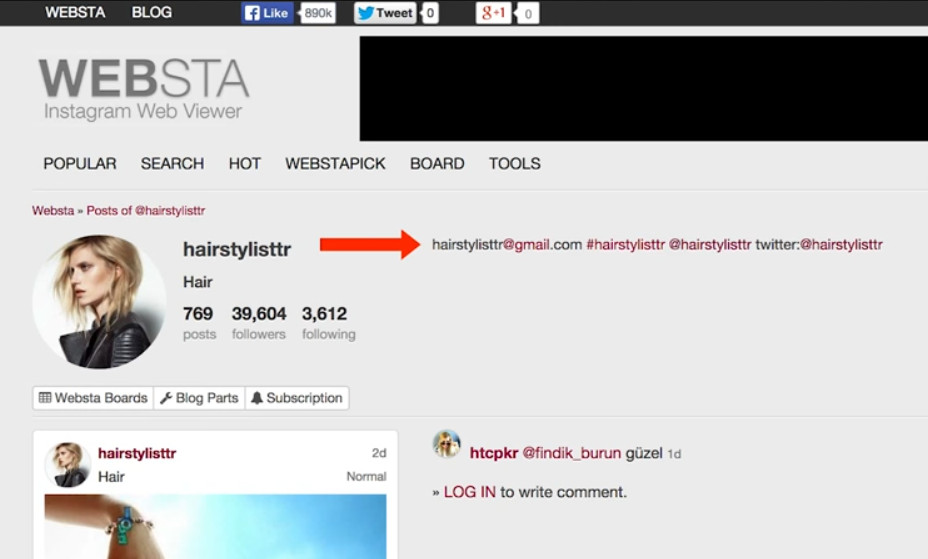Click the large hairstylisttr profile picture
The image size is (928, 559).
(x=99, y=301)
